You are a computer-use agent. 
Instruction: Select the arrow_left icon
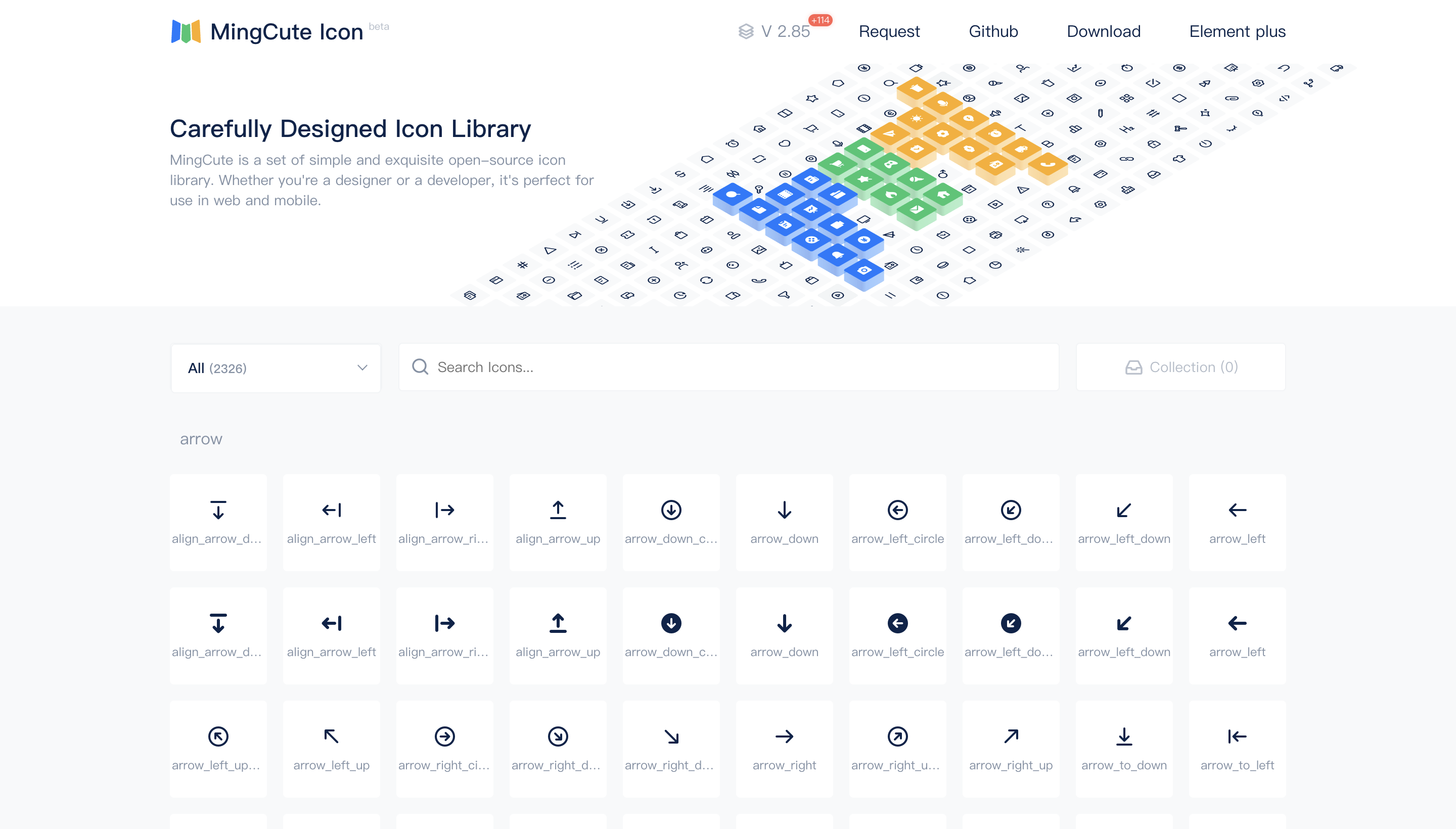(1237, 522)
